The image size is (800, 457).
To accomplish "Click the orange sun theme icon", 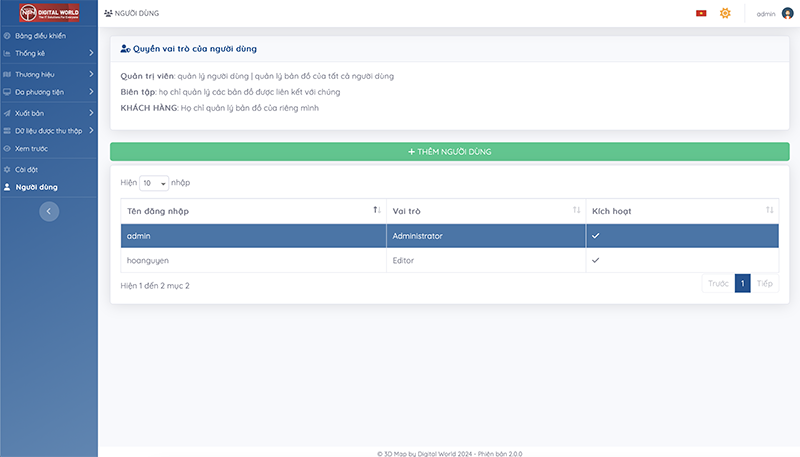I will (x=726, y=13).
